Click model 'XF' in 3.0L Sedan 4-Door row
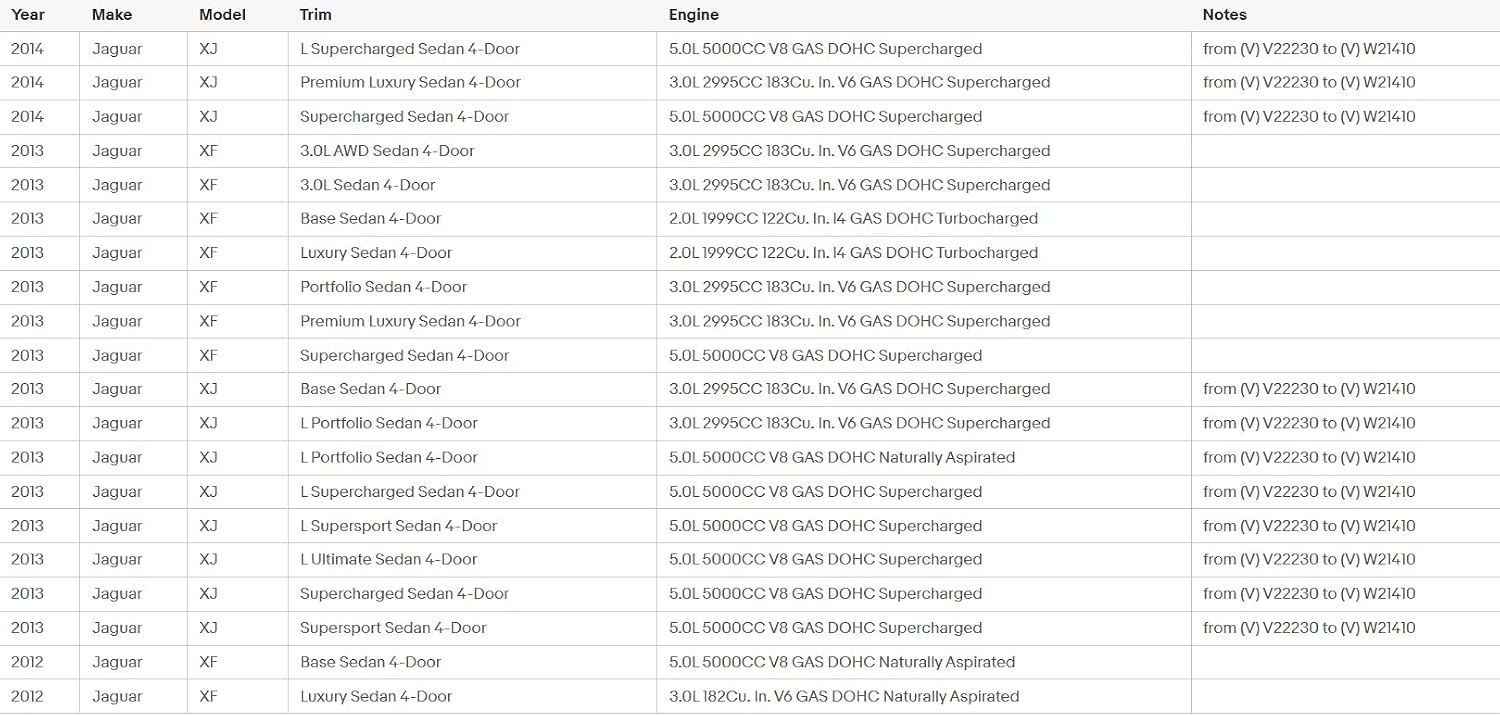 pos(208,185)
